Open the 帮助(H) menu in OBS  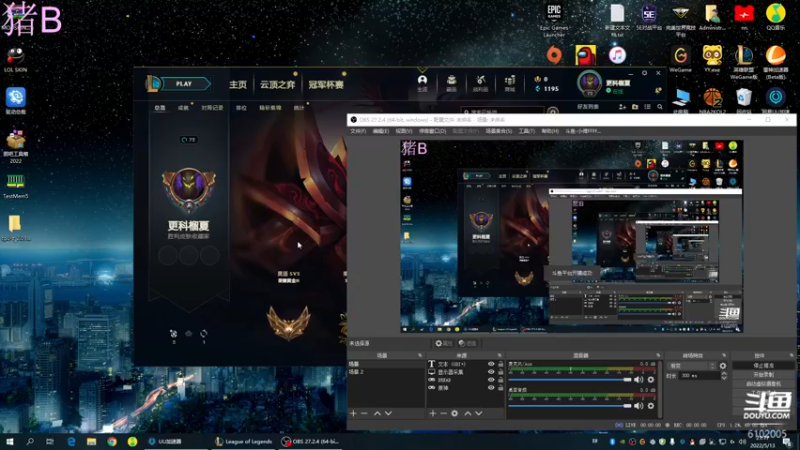[x=550, y=131]
